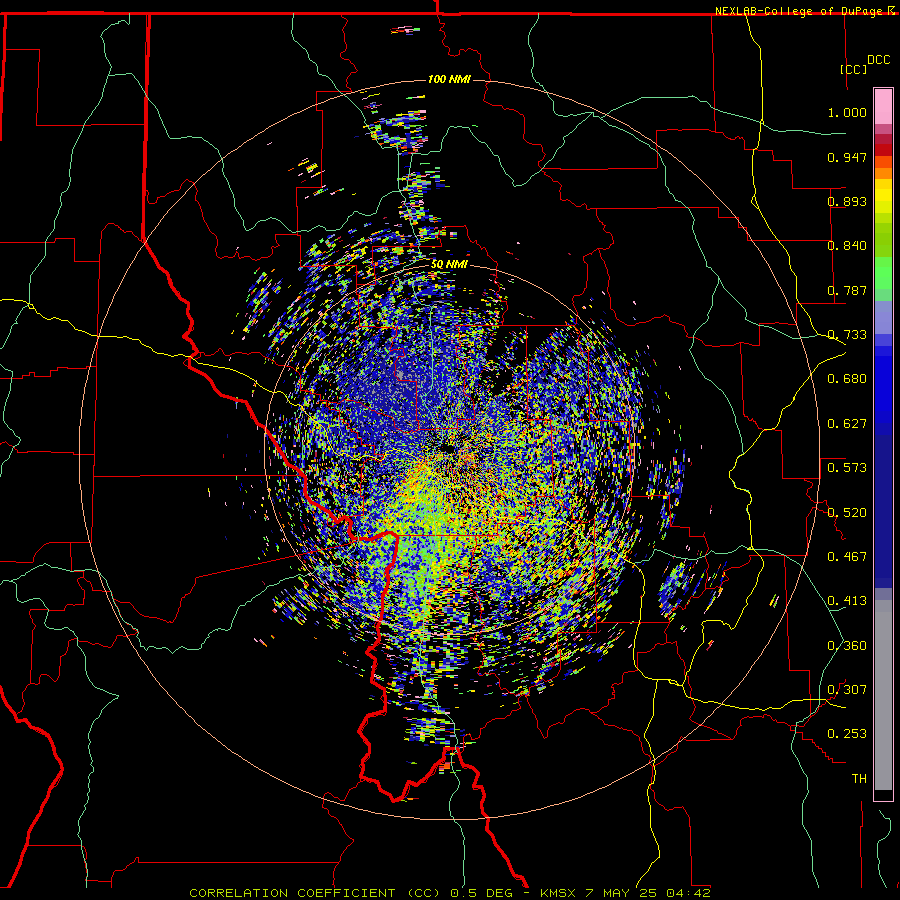The width and height of the screenshot is (900, 900).
Task: Click the 0.680 scale value
Action: pyautogui.click(x=847, y=379)
